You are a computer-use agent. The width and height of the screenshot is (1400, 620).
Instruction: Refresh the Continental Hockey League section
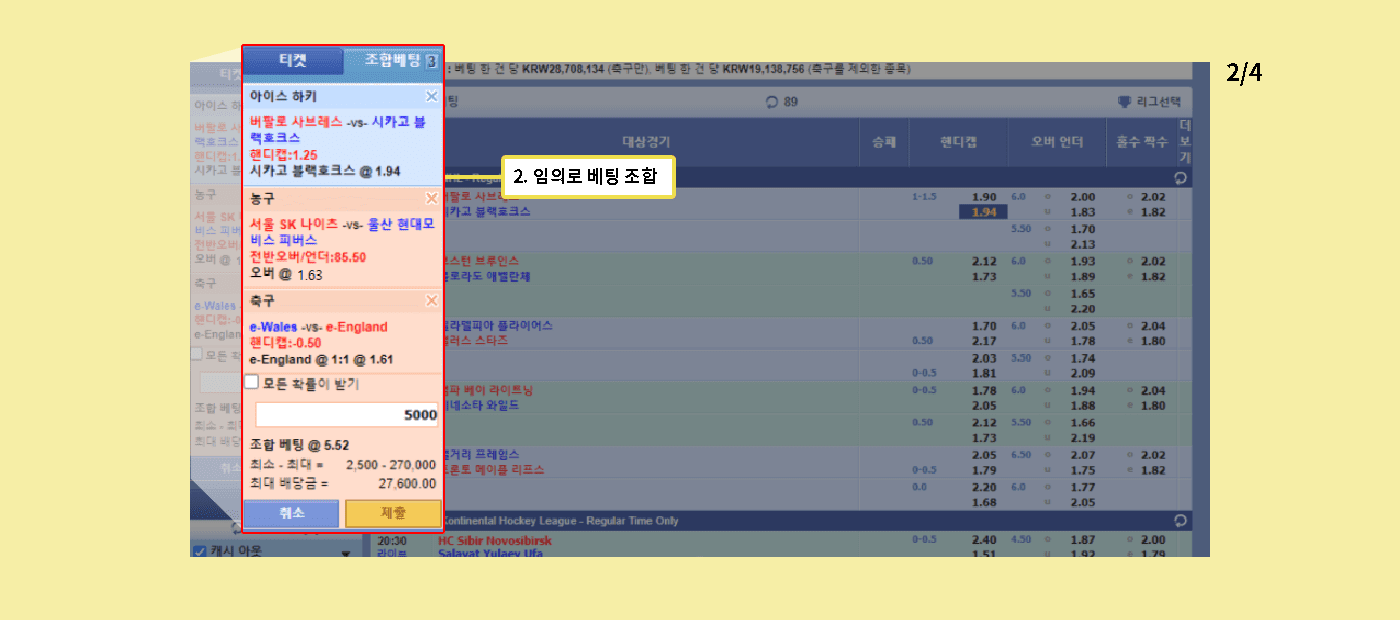(x=1180, y=521)
